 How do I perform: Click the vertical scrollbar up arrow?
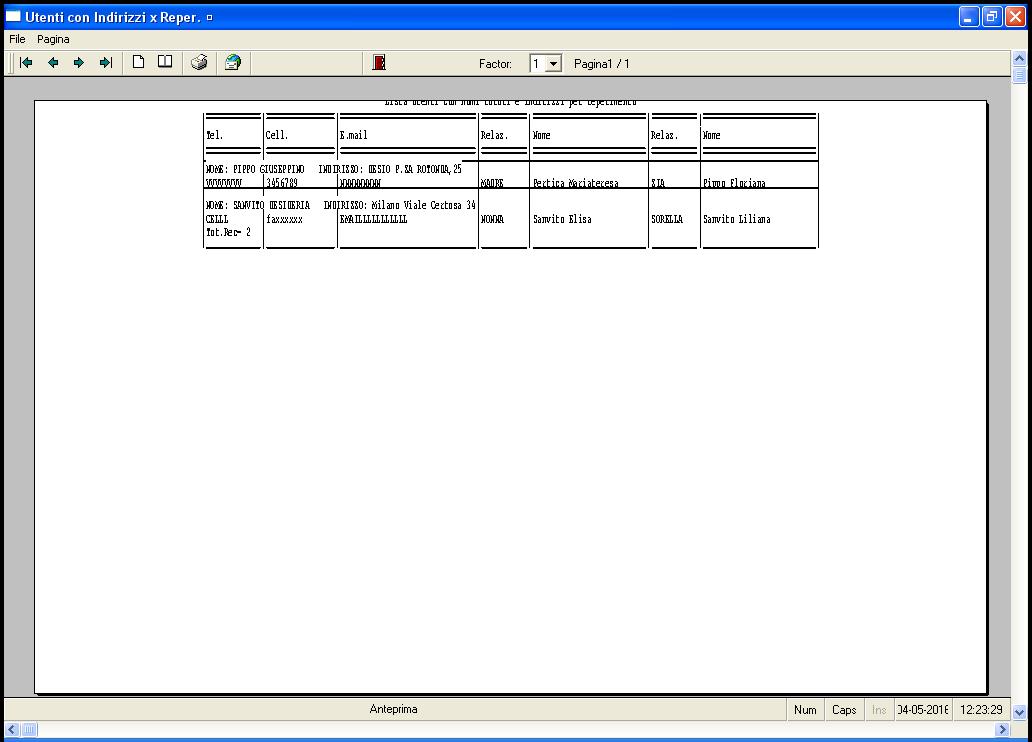pyautogui.click(x=1019, y=59)
